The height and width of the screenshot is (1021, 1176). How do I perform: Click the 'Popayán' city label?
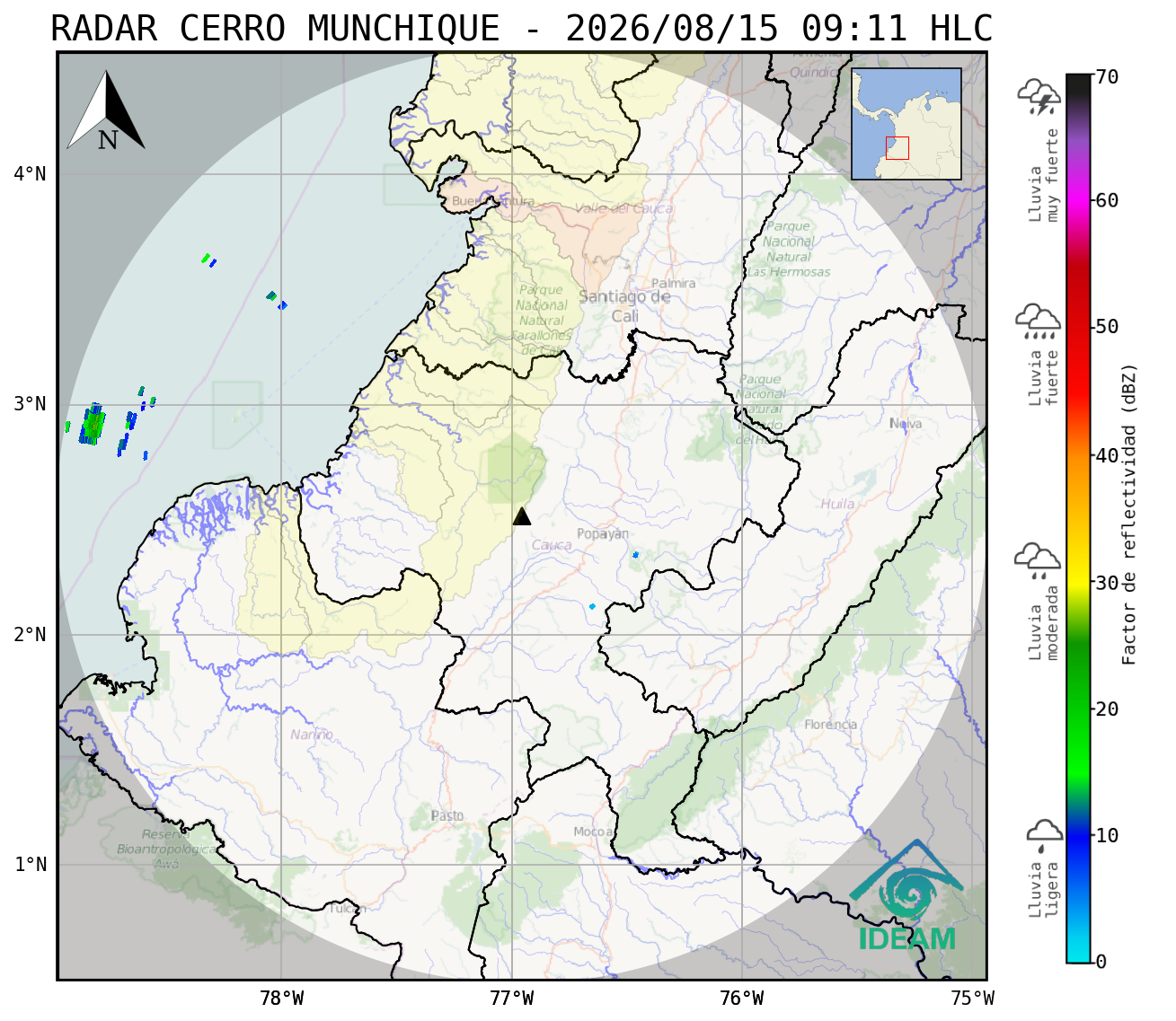(x=603, y=534)
